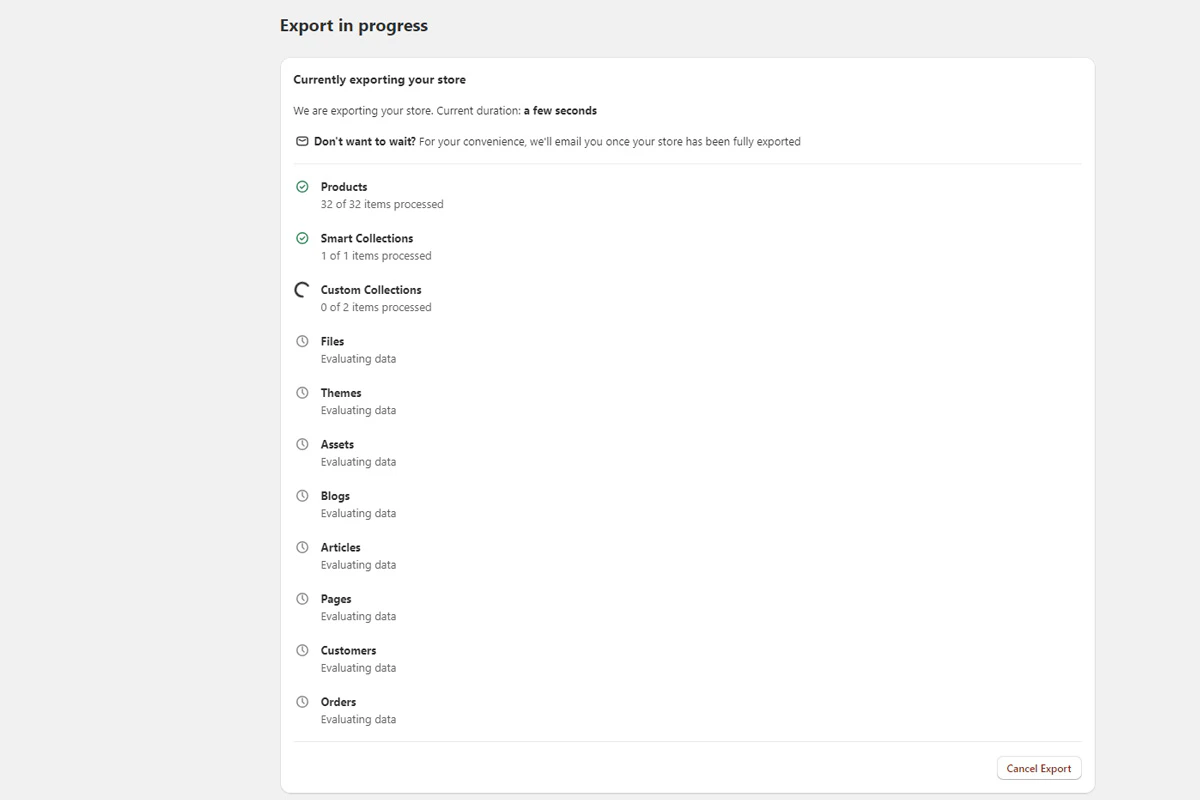Click the Products row label

coord(343,186)
